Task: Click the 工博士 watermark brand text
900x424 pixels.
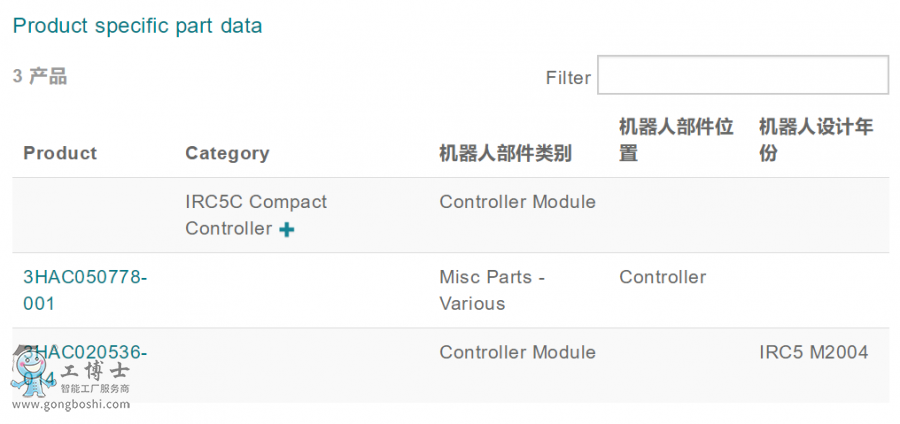Action: coord(95,372)
